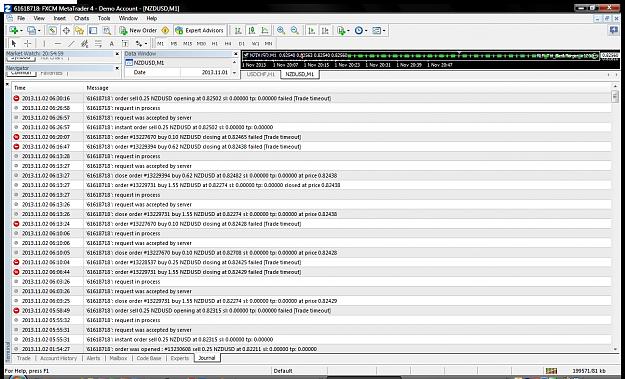The height and width of the screenshot is (379, 625).
Task: Switch to the NZDUSD,M1 chart tab
Action: (x=300, y=75)
